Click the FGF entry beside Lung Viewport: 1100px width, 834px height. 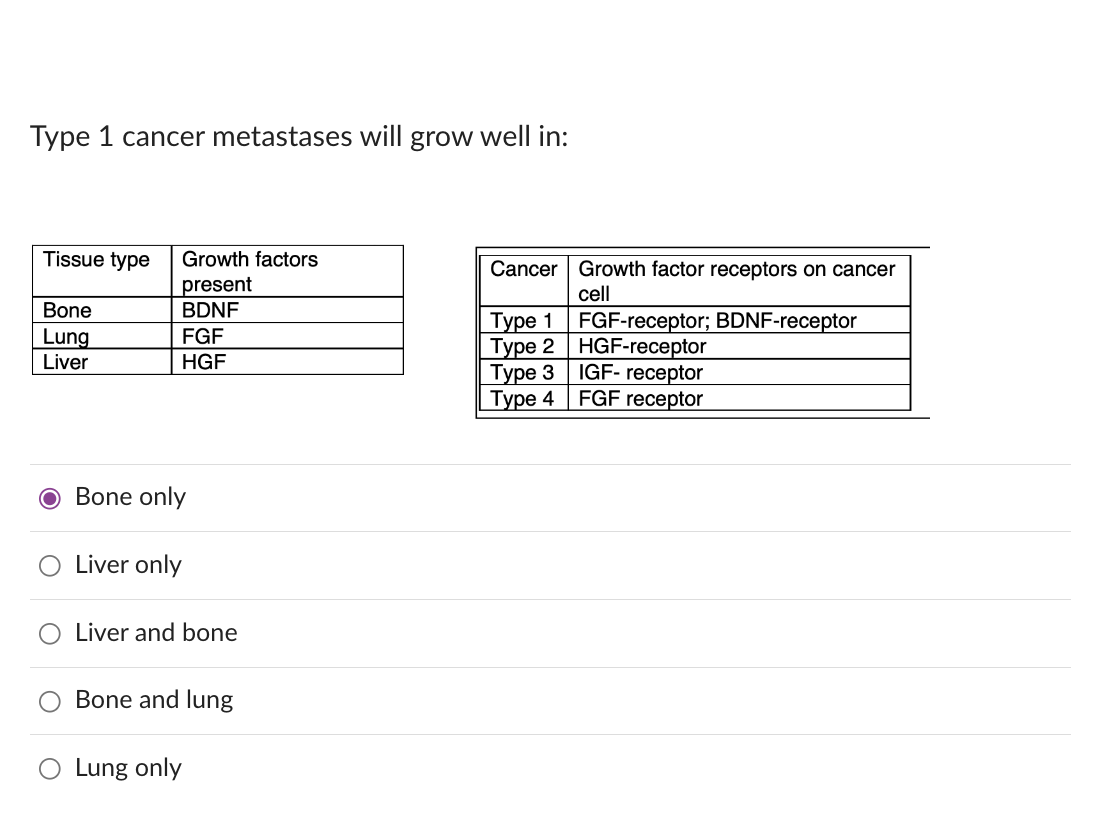(x=201, y=337)
